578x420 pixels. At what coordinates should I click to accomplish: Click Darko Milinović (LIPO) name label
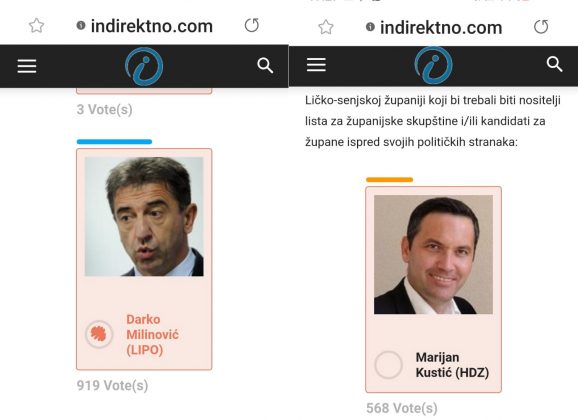152,334
